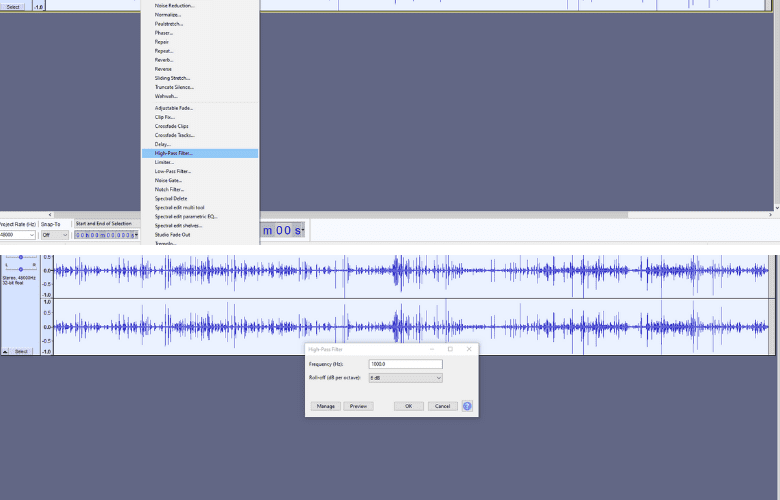Click the Preview button
Image resolution: width=780 pixels, height=500 pixels.
(357, 406)
